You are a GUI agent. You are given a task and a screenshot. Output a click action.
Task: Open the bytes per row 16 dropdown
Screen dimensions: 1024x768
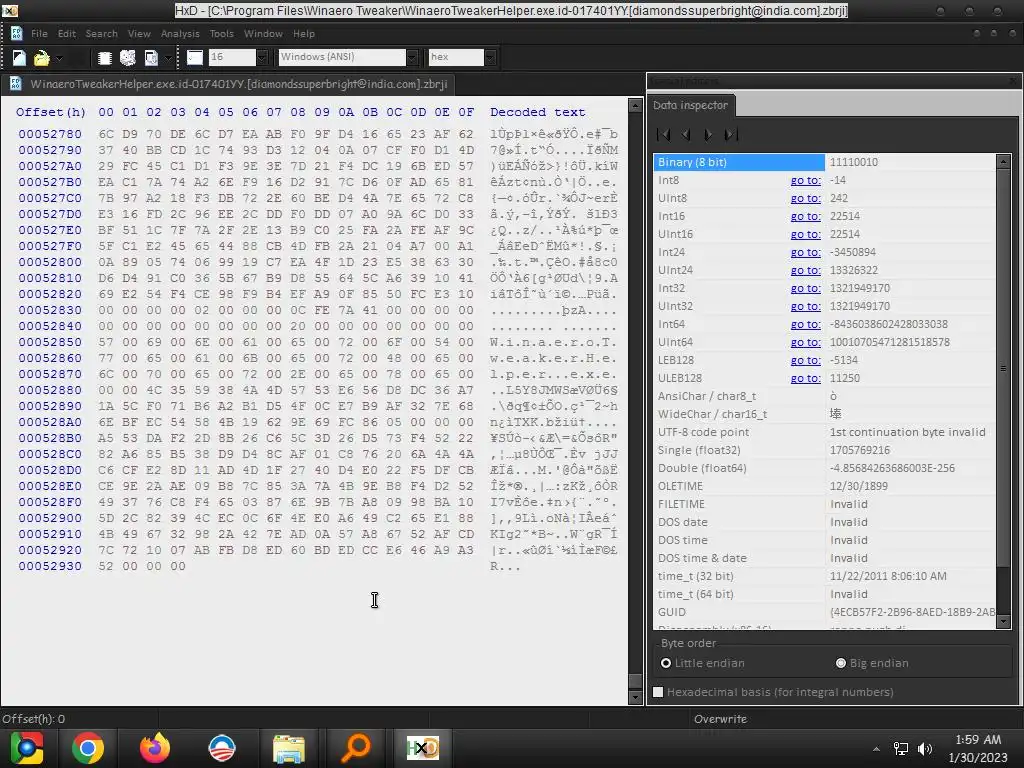pyautogui.click(x=262, y=57)
